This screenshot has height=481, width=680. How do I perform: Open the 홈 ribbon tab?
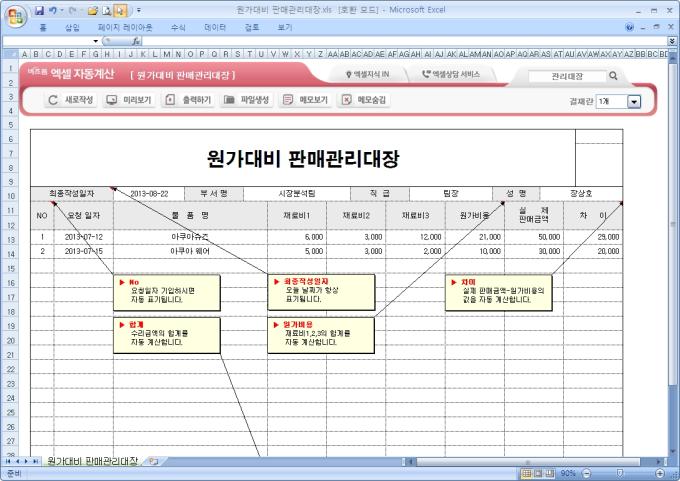42,27
